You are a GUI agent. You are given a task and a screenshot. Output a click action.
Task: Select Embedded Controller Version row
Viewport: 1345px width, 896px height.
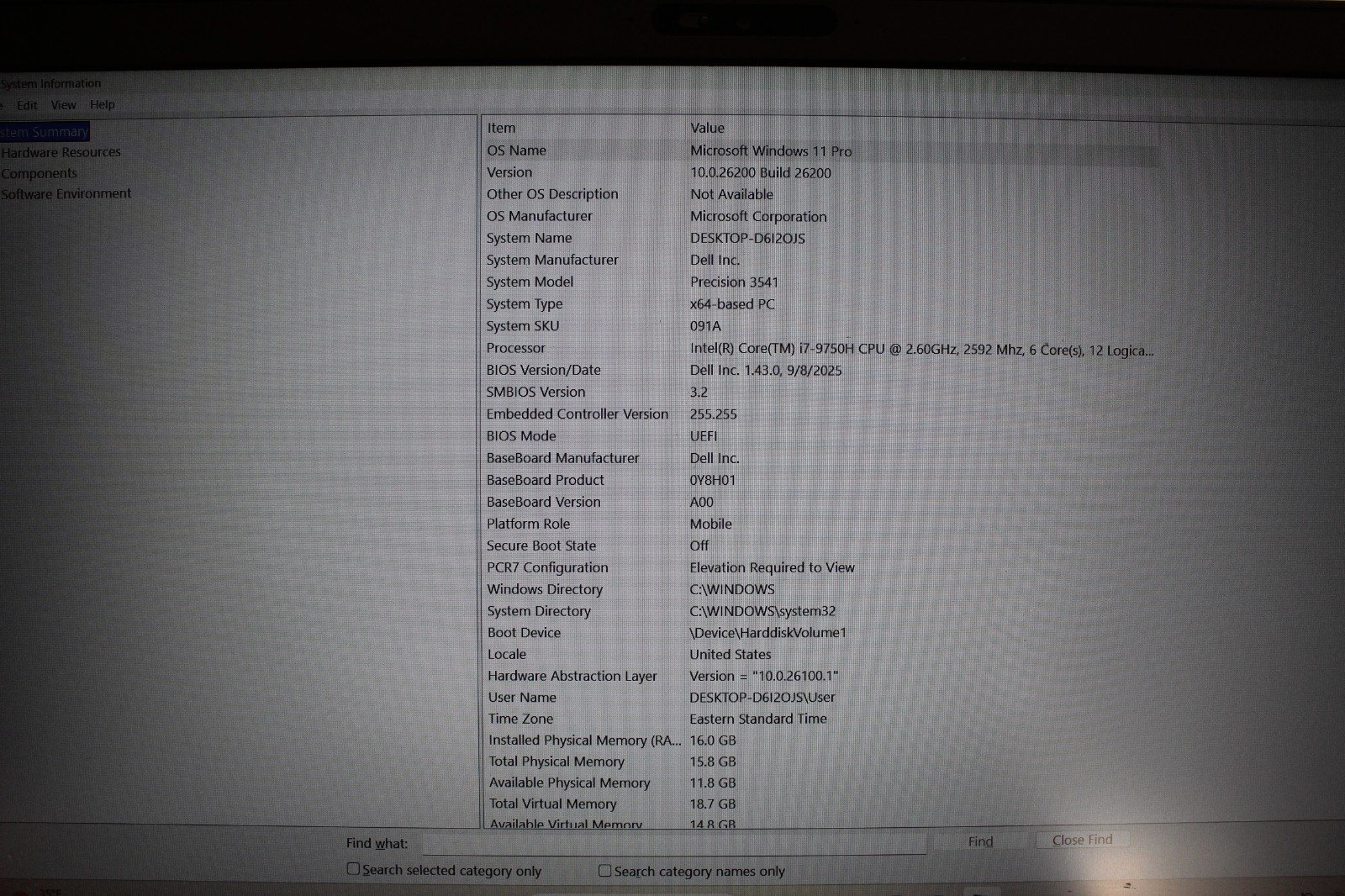[820, 414]
